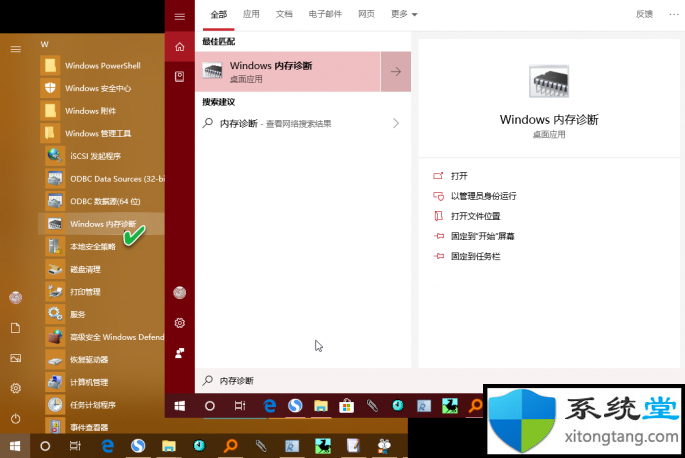This screenshot has height=458, width=685.
Task: Open the notebook icon in search sidebar
Action: [x=180, y=76]
